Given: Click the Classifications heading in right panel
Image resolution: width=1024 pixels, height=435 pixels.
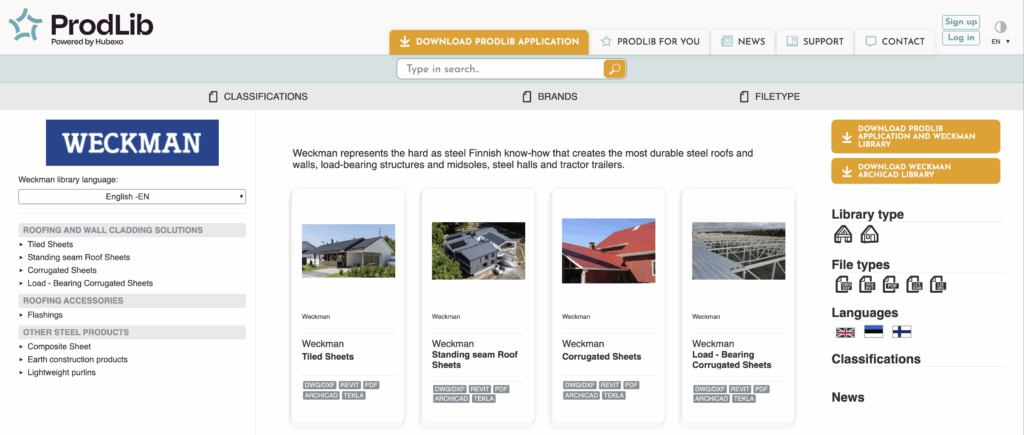Looking at the screenshot, I should point(876,359).
